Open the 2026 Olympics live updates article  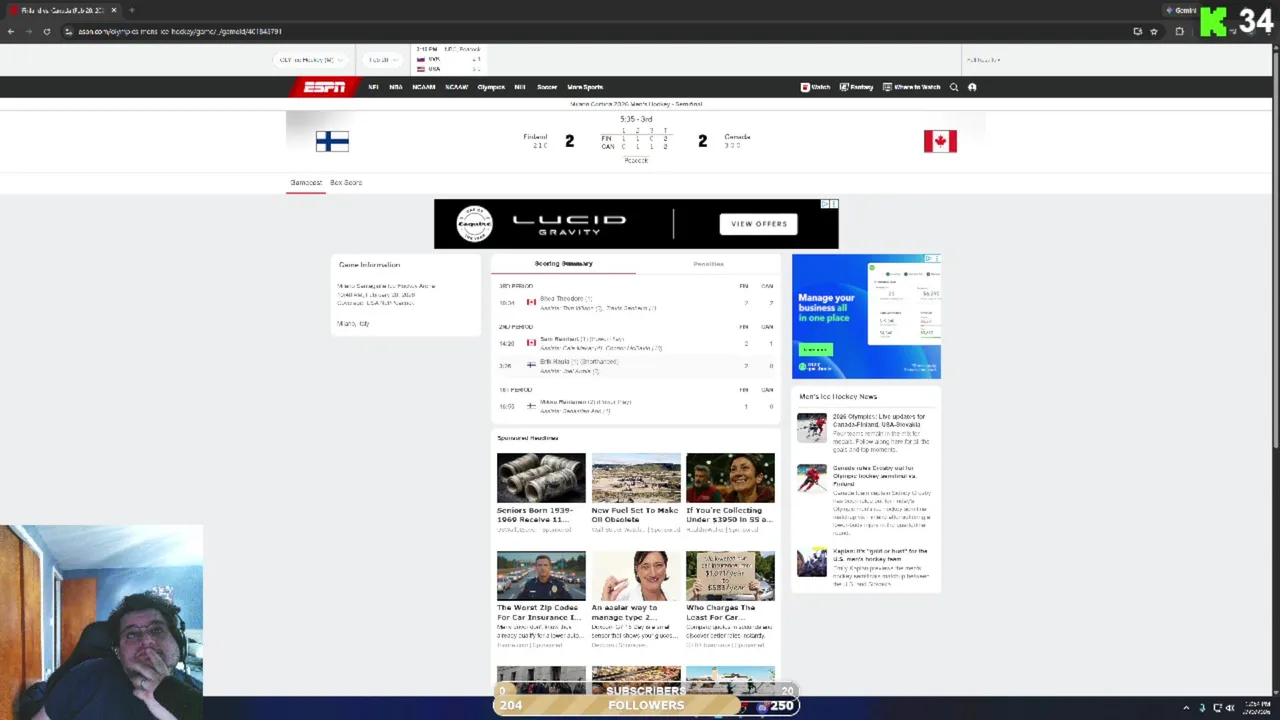[881, 420]
